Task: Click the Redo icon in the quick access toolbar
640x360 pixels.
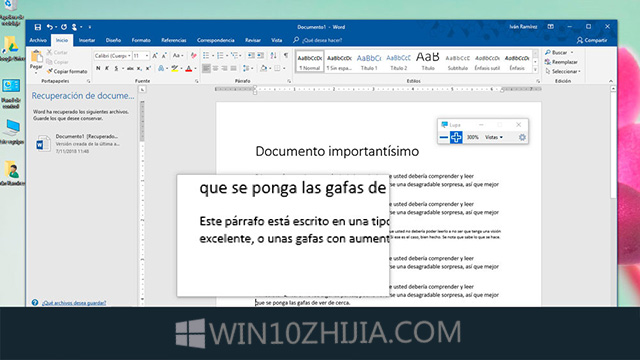Action: tap(64, 27)
